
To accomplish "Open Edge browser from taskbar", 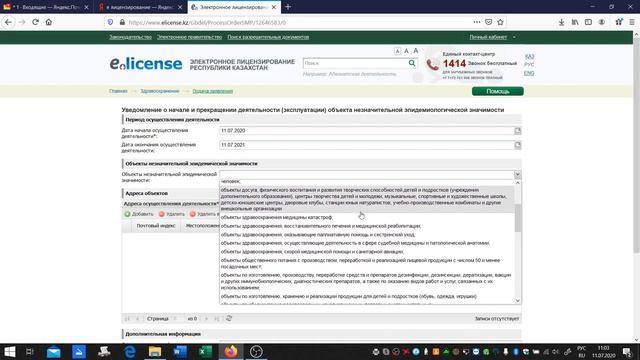I will (129, 351).
